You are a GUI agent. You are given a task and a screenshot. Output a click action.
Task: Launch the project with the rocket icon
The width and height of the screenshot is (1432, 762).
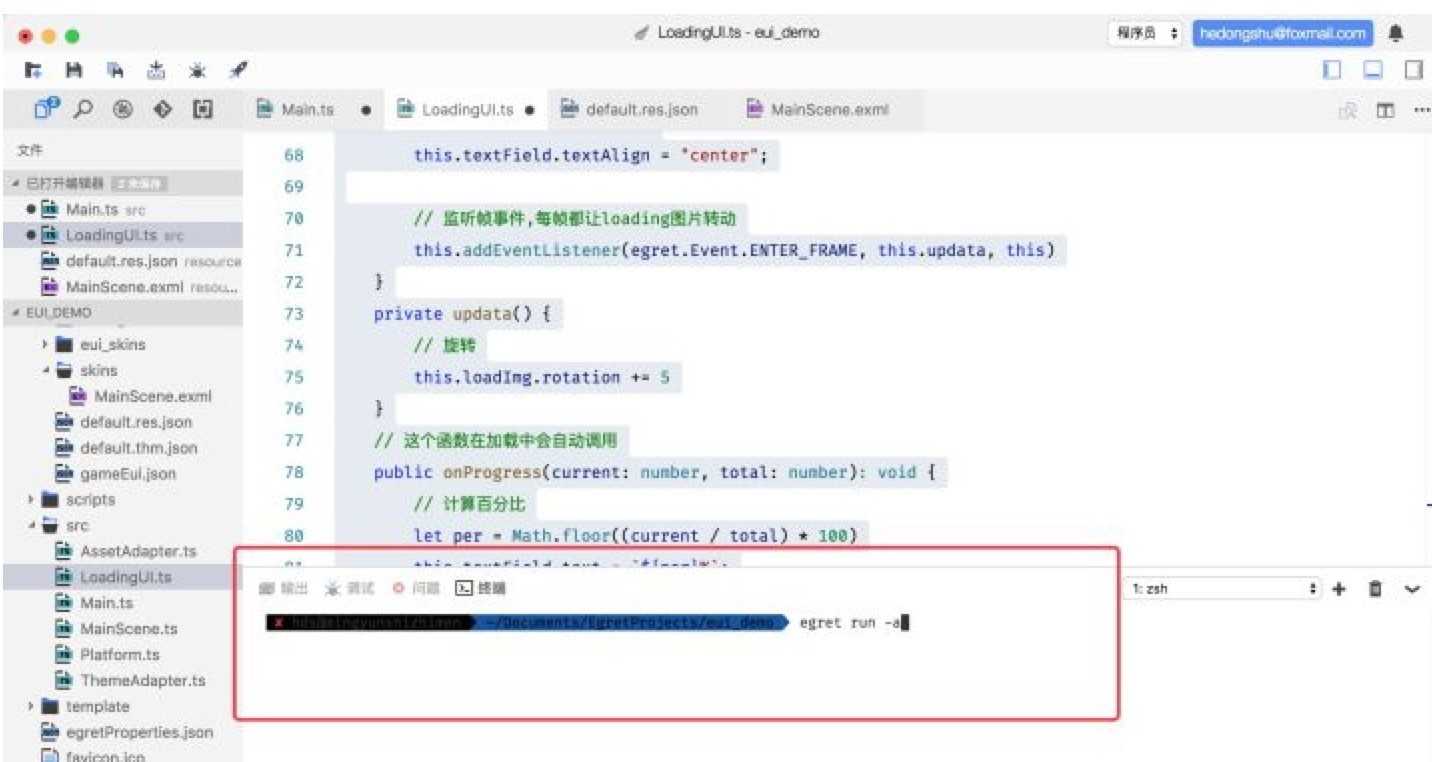238,70
